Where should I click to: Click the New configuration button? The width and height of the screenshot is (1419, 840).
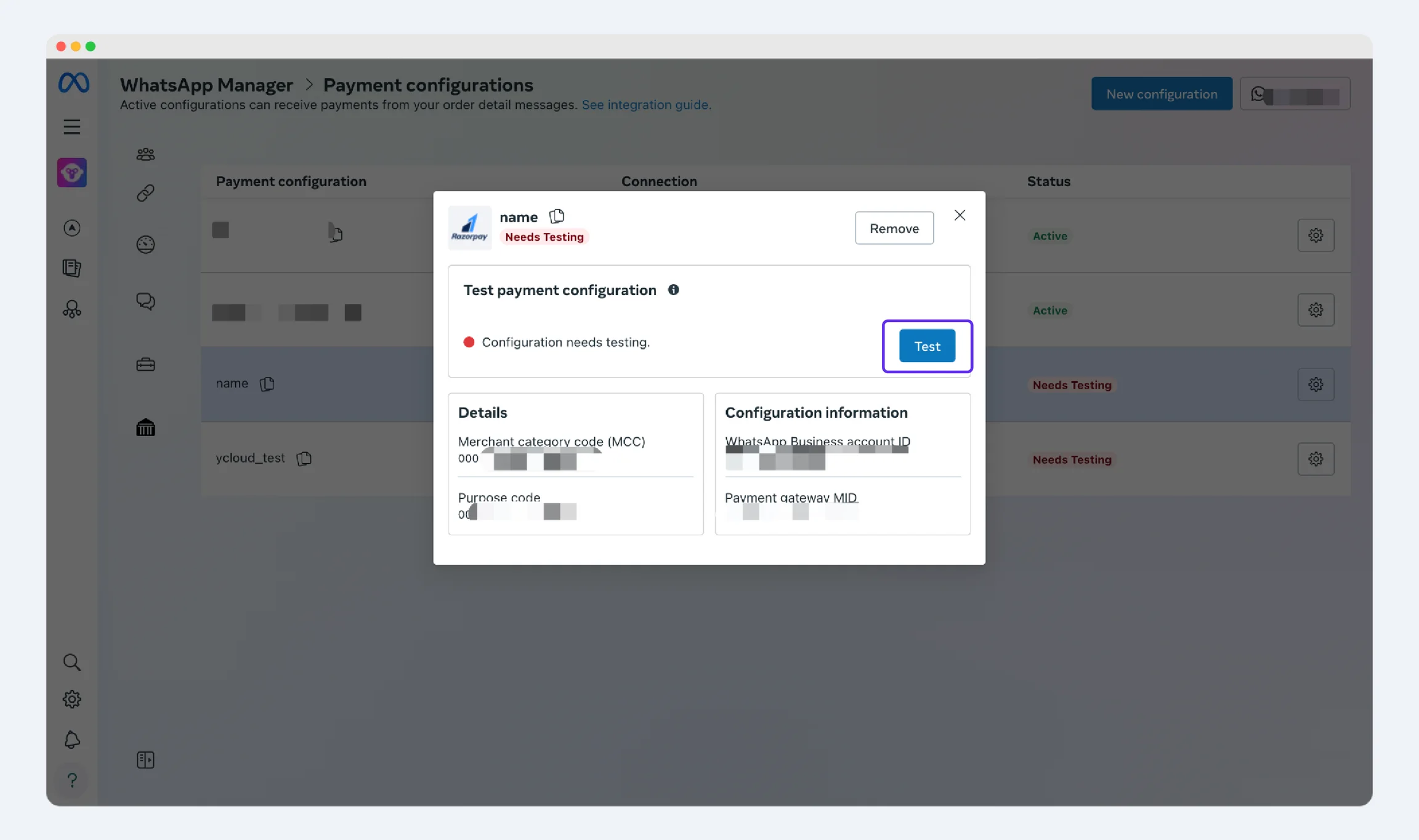point(1162,94)
